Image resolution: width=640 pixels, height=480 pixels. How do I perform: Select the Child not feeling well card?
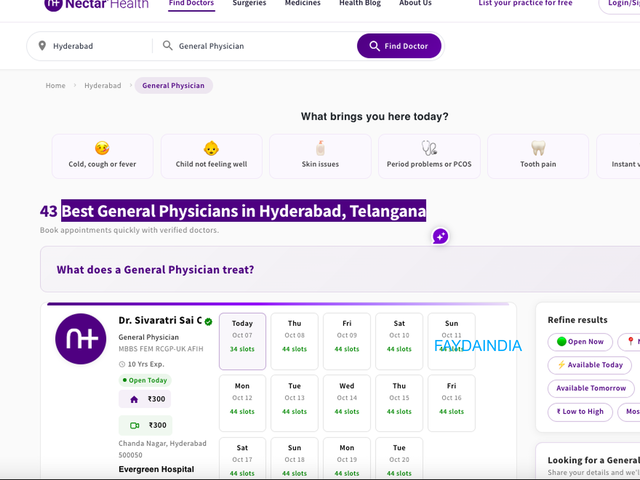pos(211,156)
